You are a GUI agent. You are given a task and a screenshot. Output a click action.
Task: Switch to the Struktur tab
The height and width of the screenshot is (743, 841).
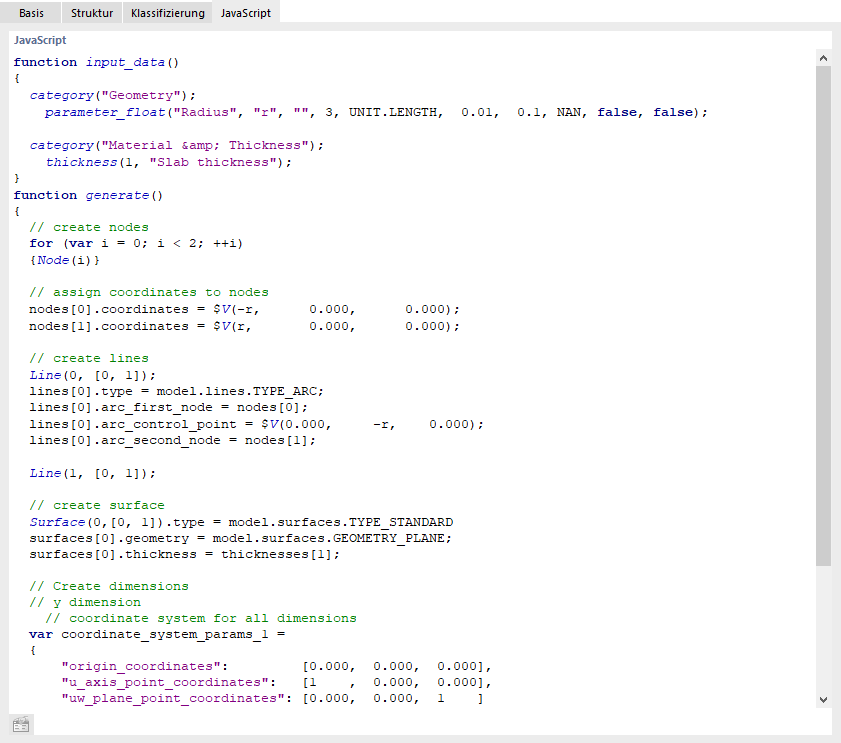pyautogui.click(x=91, y=13)
